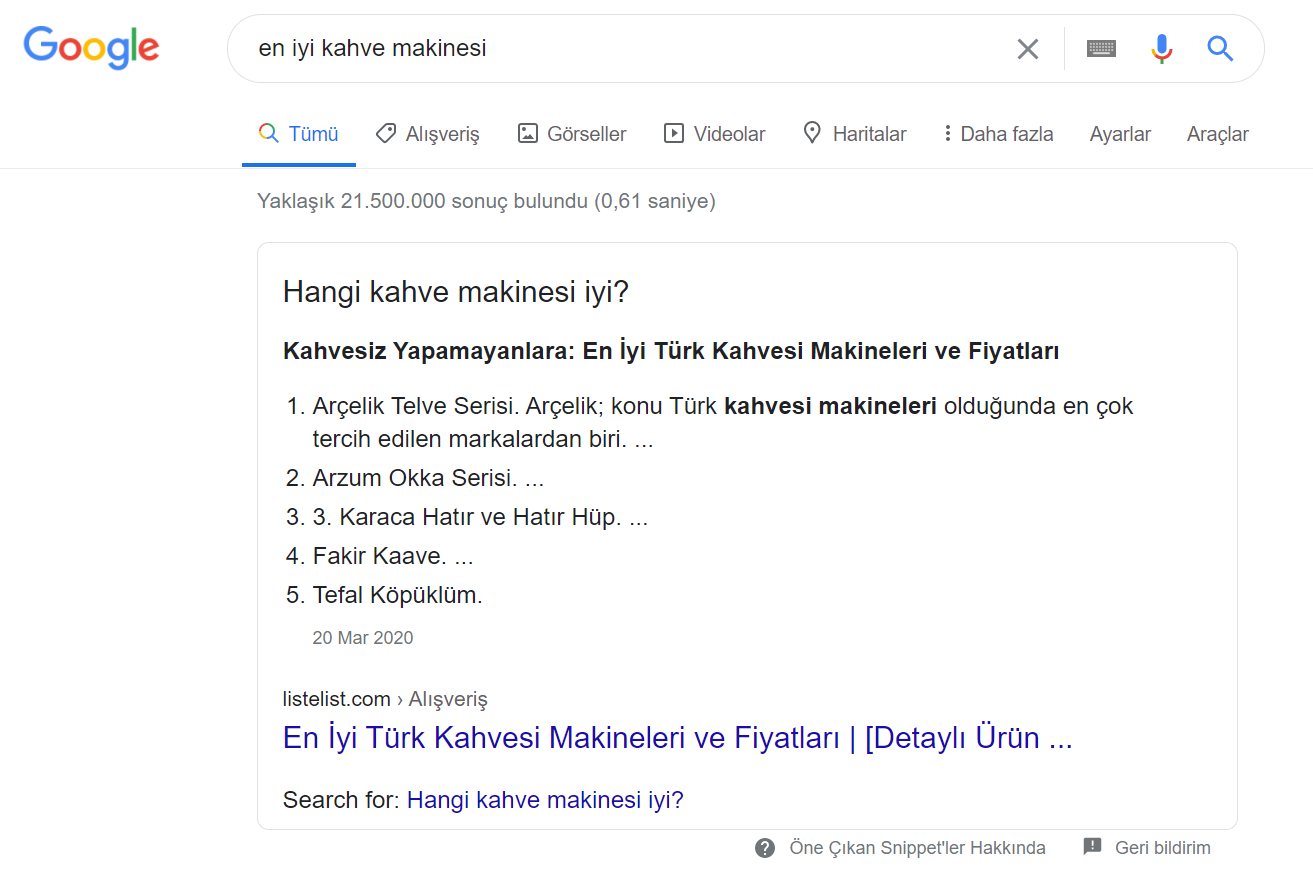Click Geri bildirim feedback link
The width and height of the screenshot is (1313, 888).
[x=1162, y=848]
